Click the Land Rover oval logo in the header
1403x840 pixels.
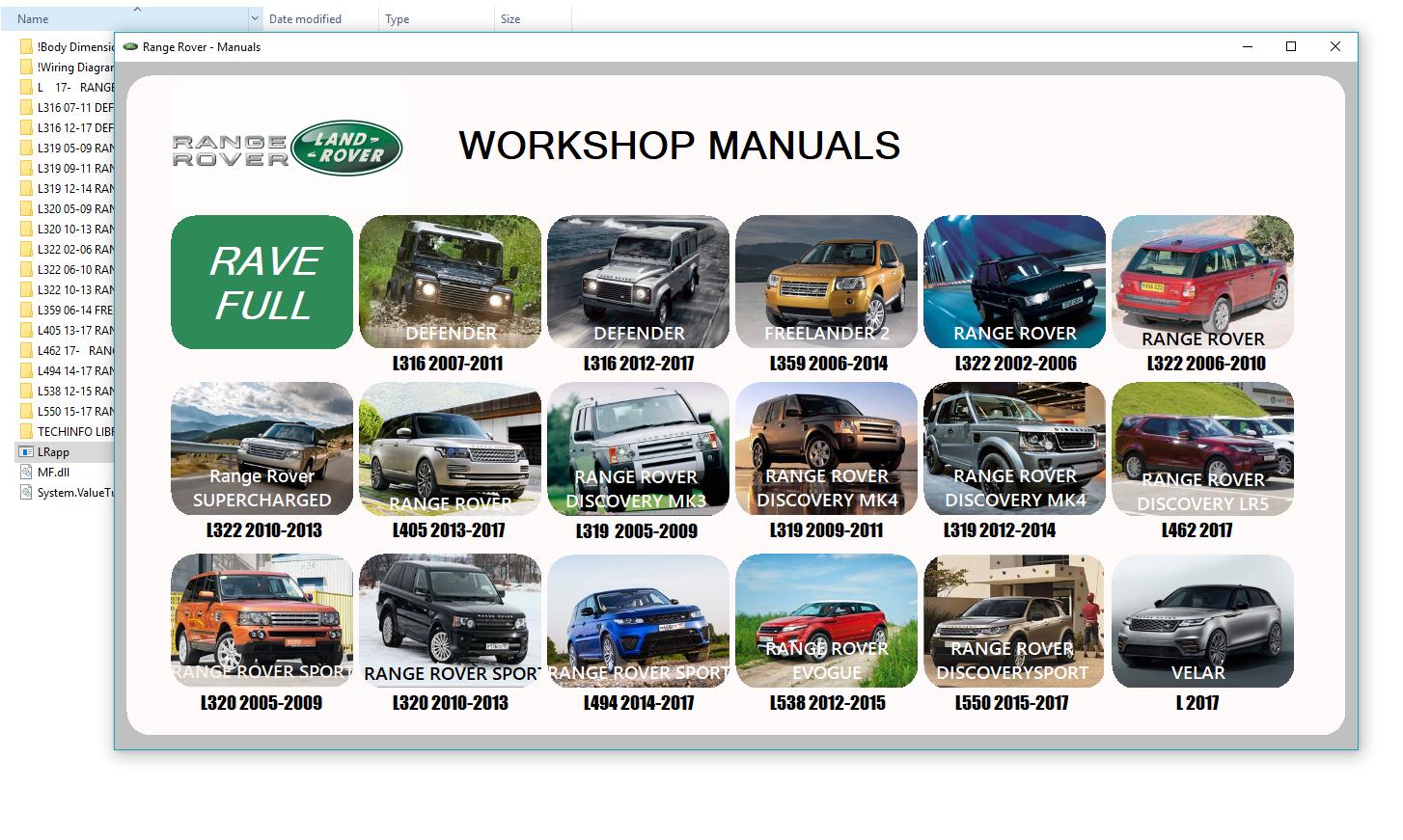point(347,148)
